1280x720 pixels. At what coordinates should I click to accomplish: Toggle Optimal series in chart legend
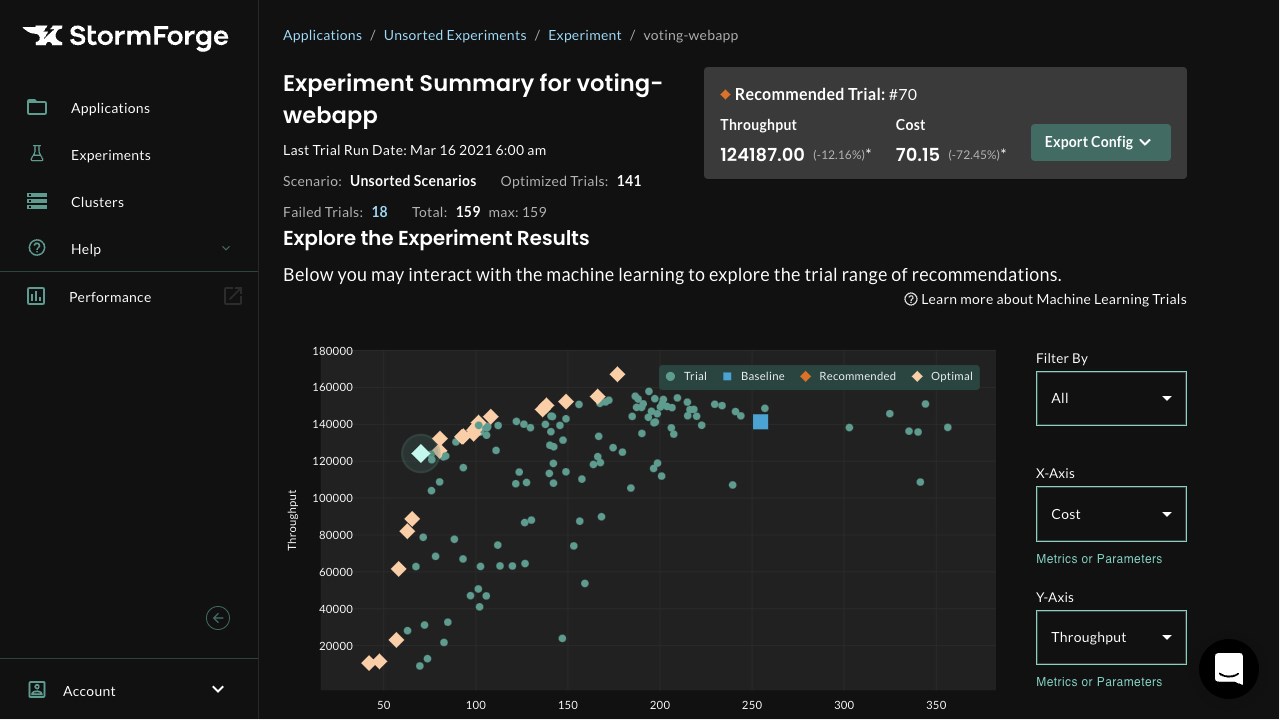point(942,376)
